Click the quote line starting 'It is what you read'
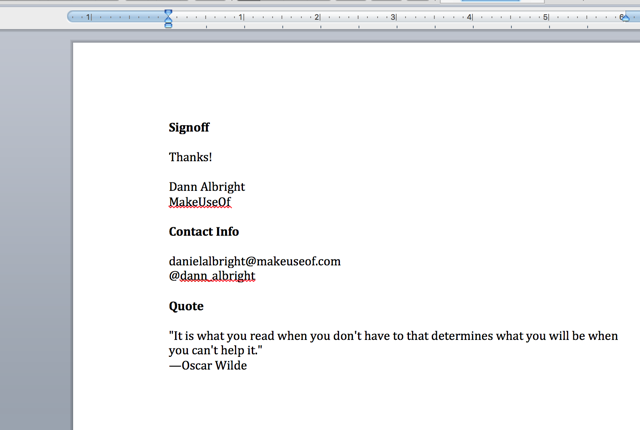This screenshot has height=430, width=640. point(393,336)
